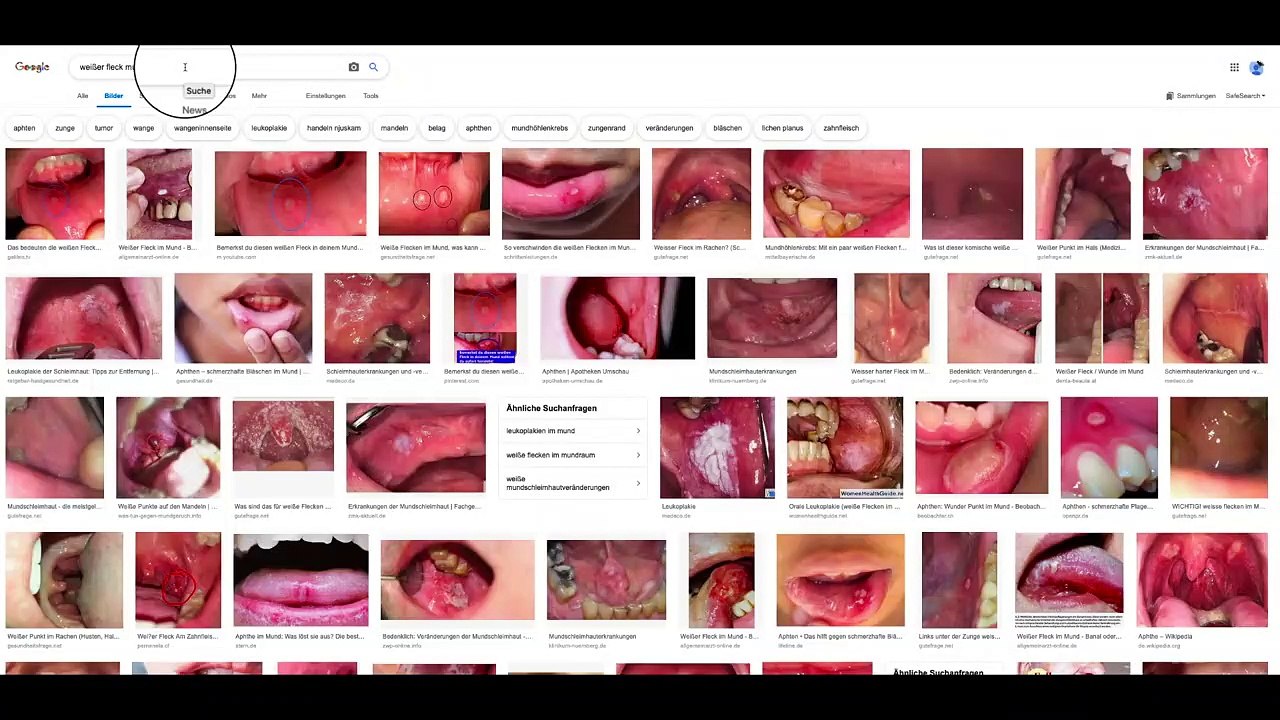Open the beobachter.ch Aphthen thumbnail
Screen dimensions: 1280x720
point(982,448)
